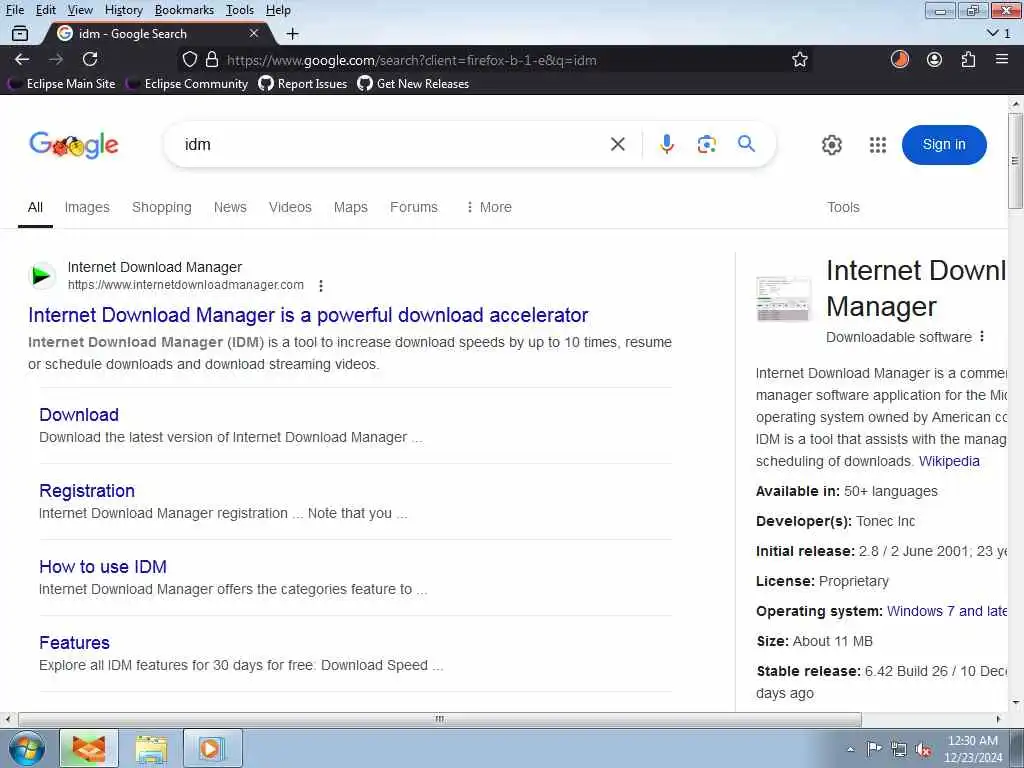1024x768 pixels.
Task: Go back using the browser back arrow
Action: [22, 59]
